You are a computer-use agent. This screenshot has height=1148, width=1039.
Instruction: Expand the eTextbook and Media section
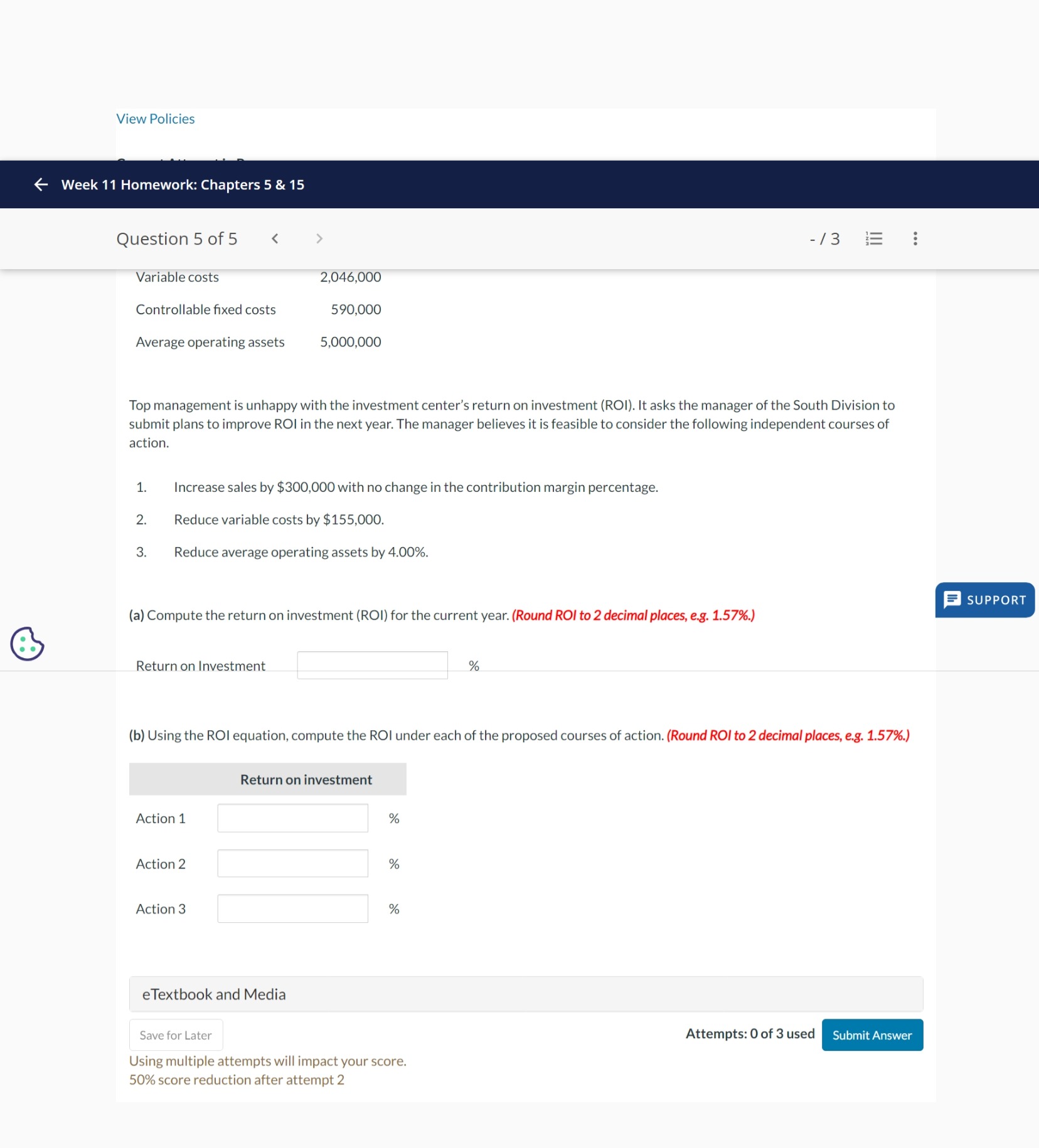click(x=213, y=994)
